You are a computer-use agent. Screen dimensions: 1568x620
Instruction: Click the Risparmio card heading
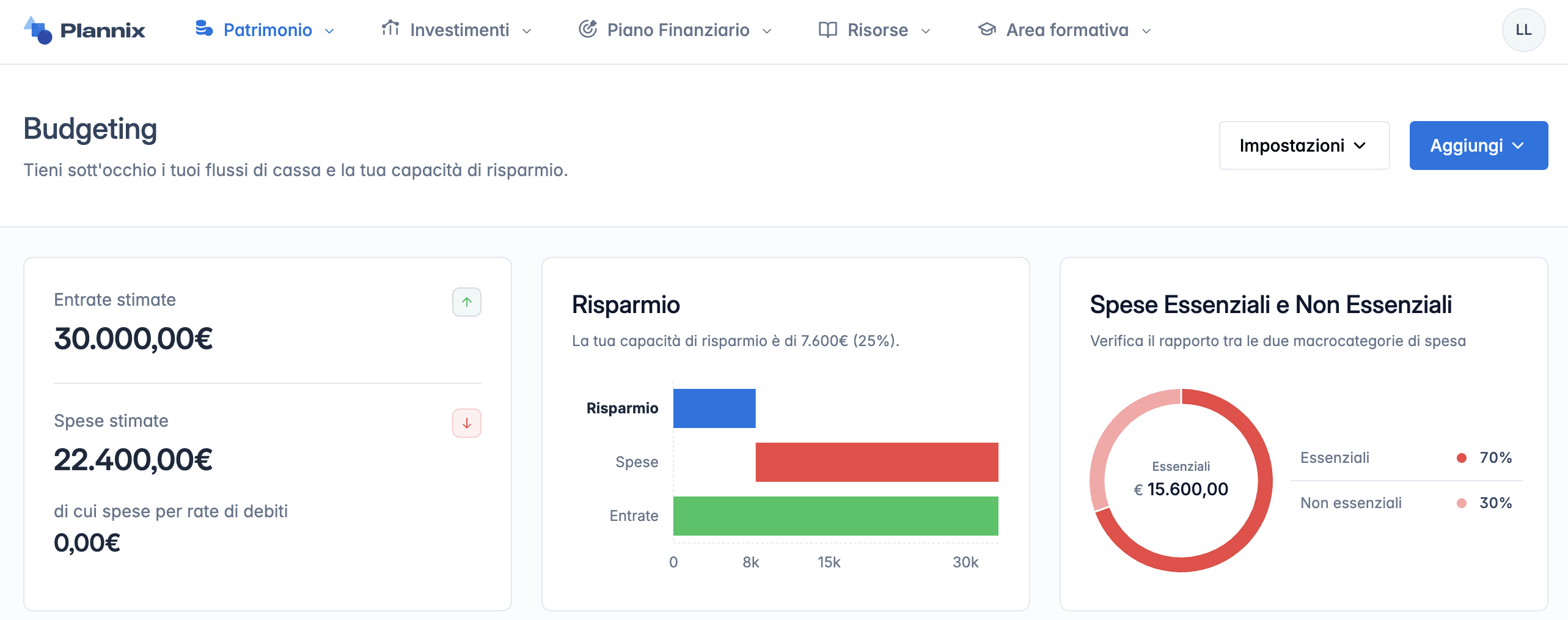tap(626, 304)
